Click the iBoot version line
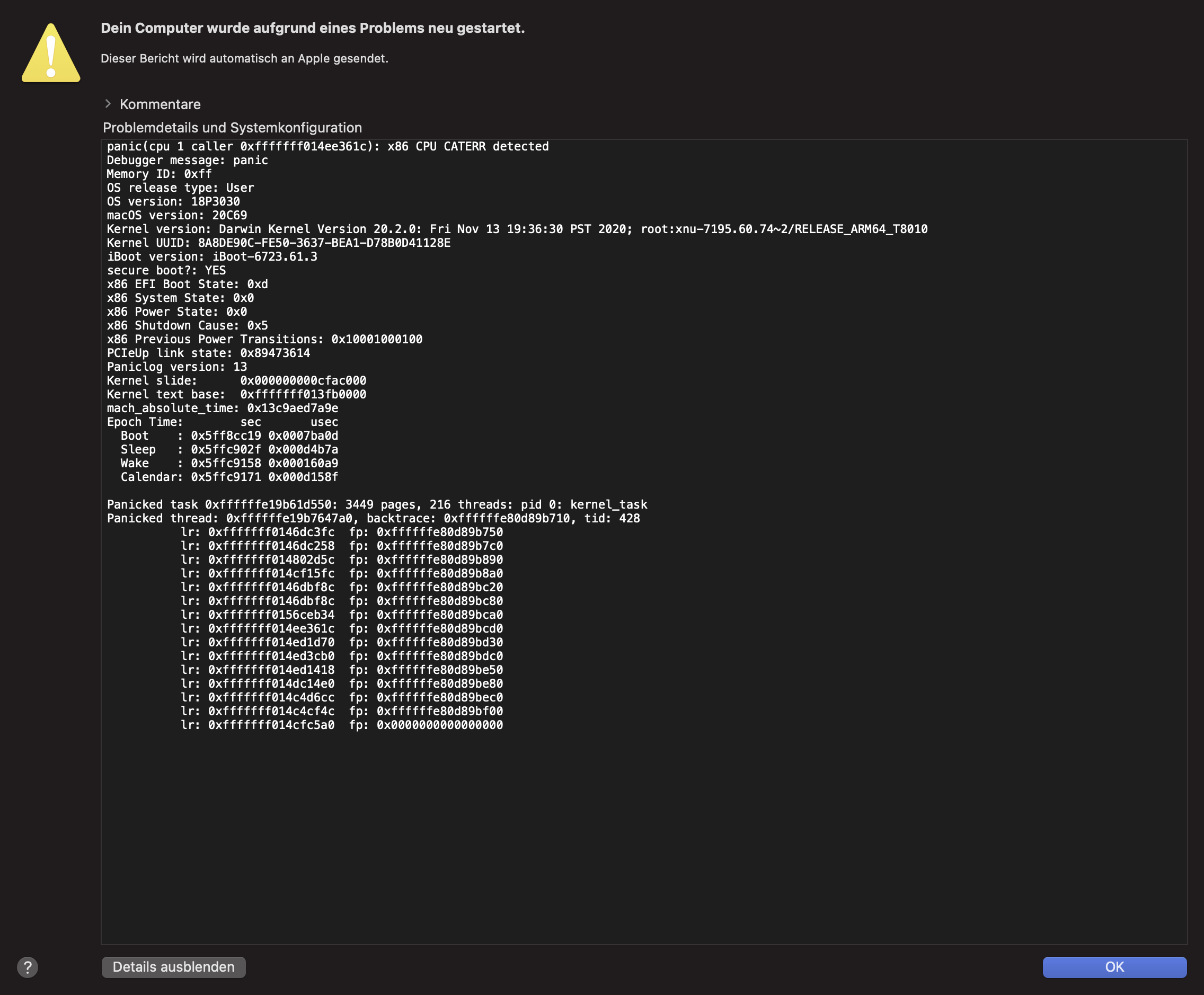Image resolution: width=1204 pixels, height=995 pixels. 211,257
